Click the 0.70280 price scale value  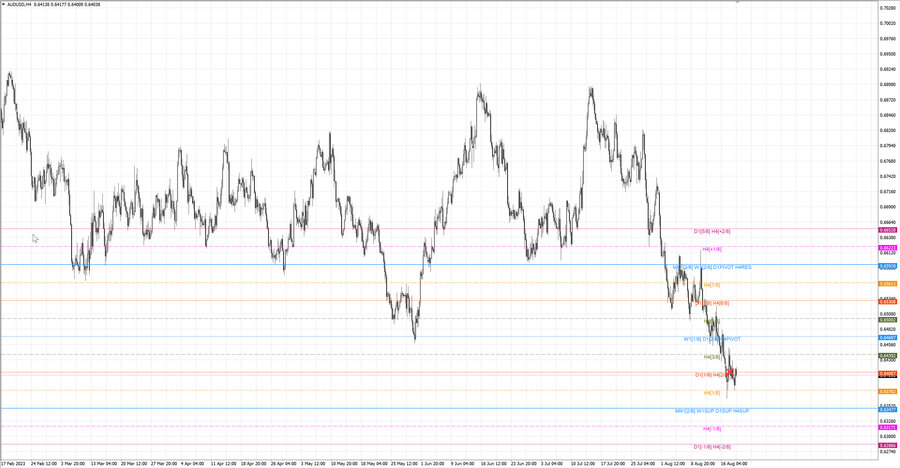[888, 8]
